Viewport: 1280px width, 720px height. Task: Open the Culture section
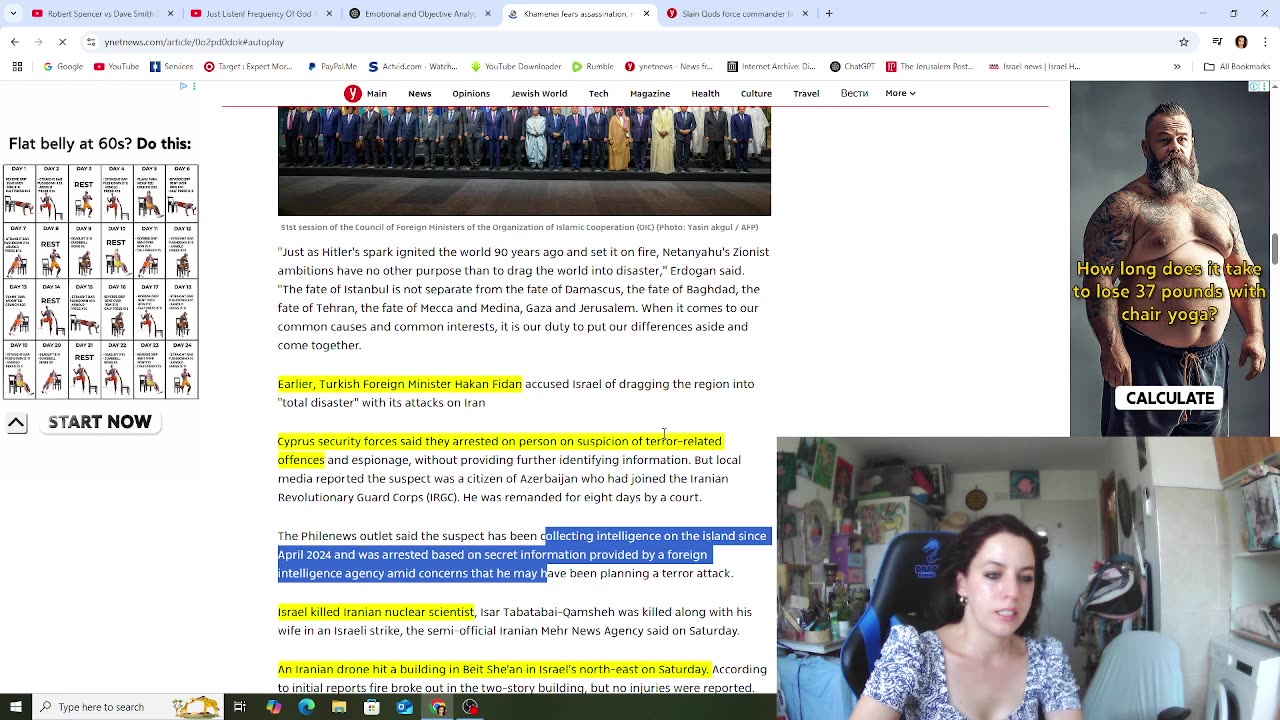pos(756,93)
